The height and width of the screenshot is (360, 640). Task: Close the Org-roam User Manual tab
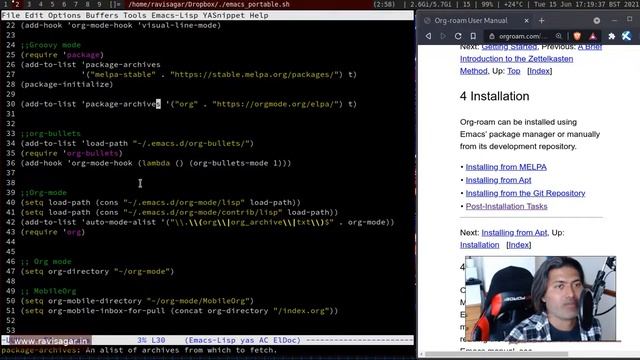coord(527,20)
